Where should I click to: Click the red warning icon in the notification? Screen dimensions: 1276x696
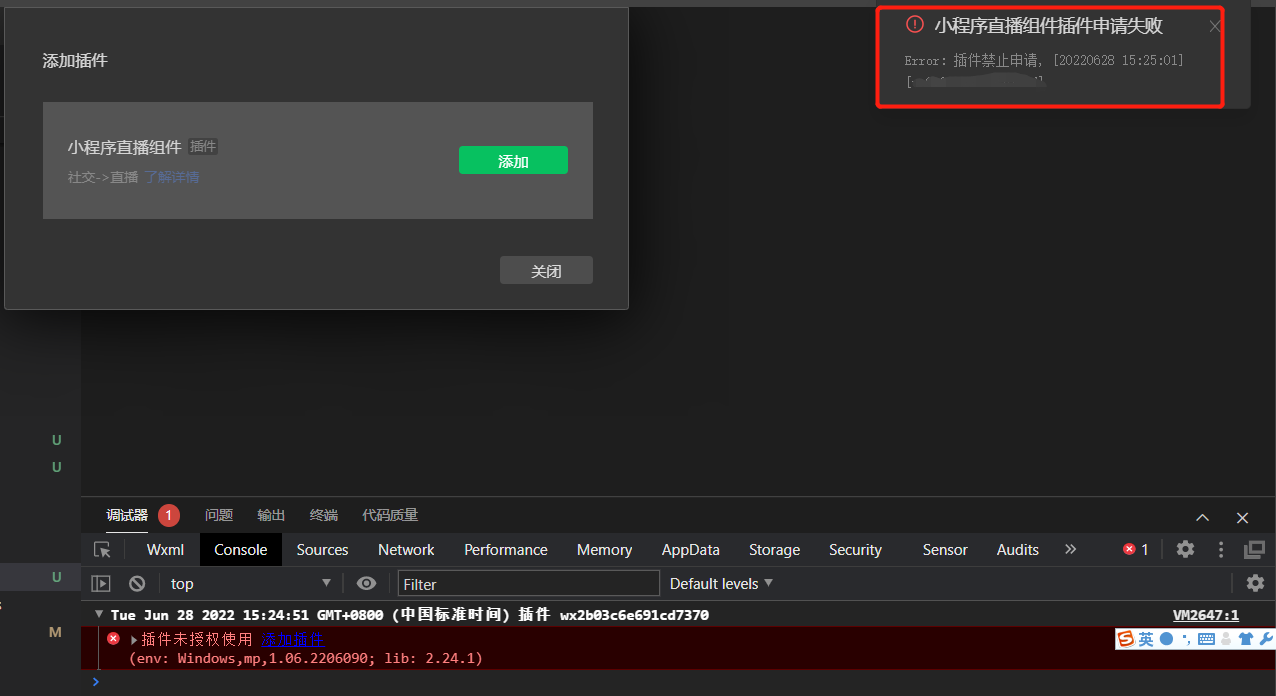tap(915, 25)
